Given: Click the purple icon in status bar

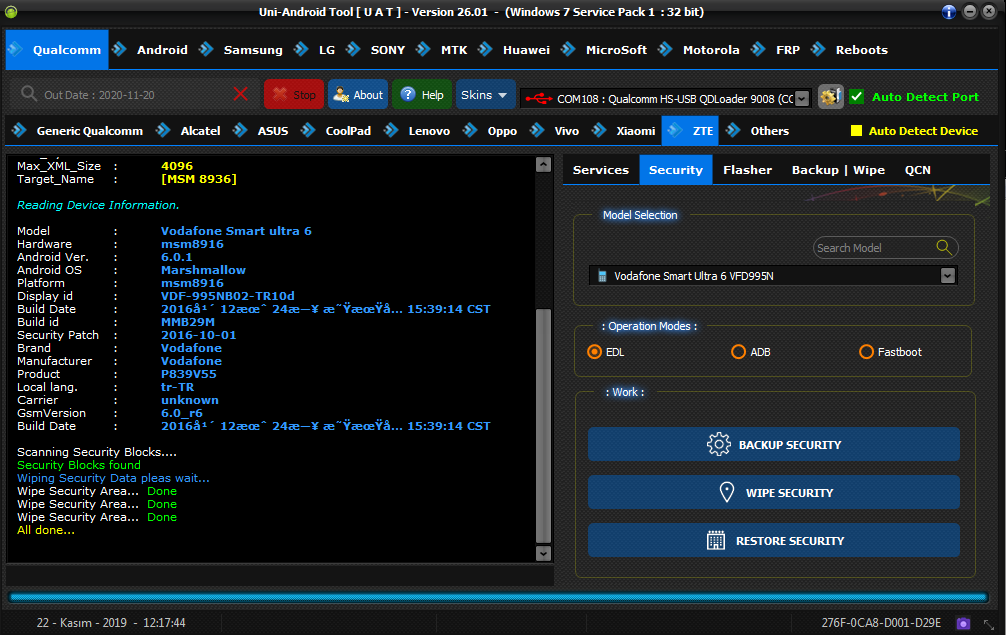Looking at the screenshot, I should (963, 623).
